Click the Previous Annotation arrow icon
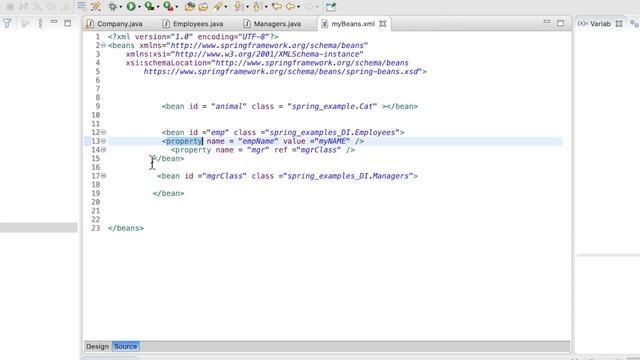Viewport: 640px width, 360px height. point(257,7)
